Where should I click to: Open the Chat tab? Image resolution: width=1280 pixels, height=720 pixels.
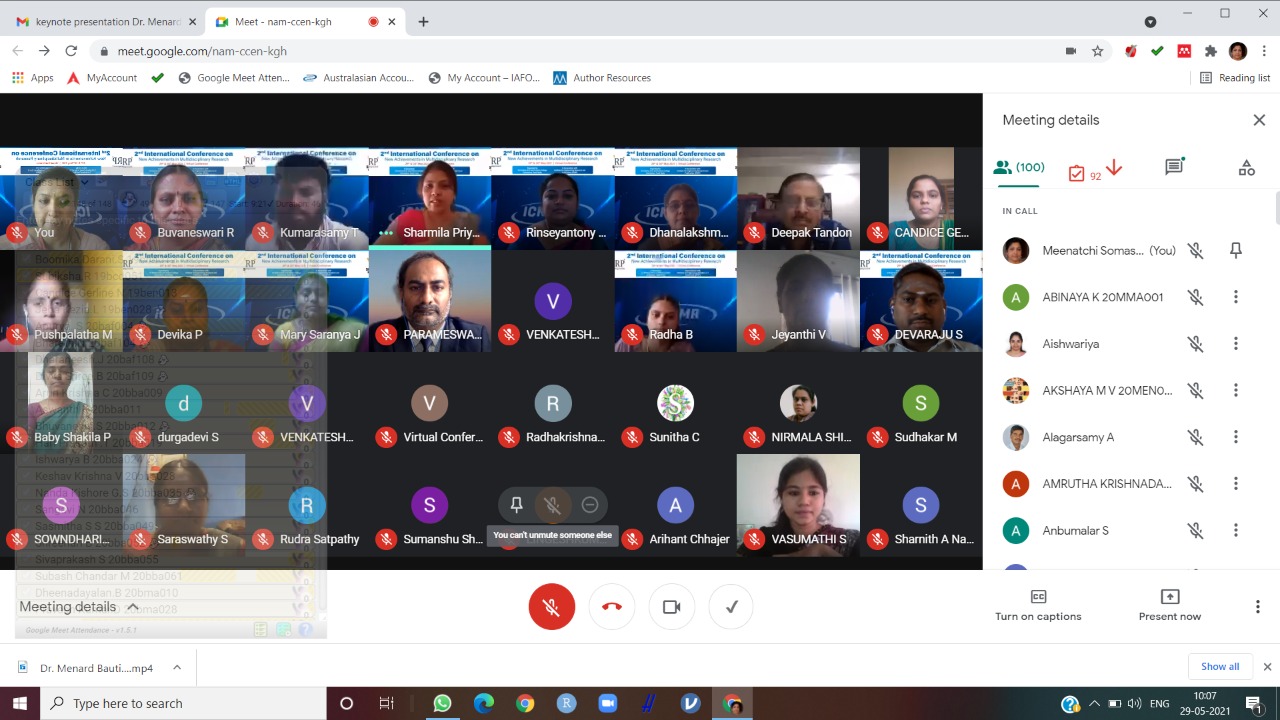pos(1174,167)
